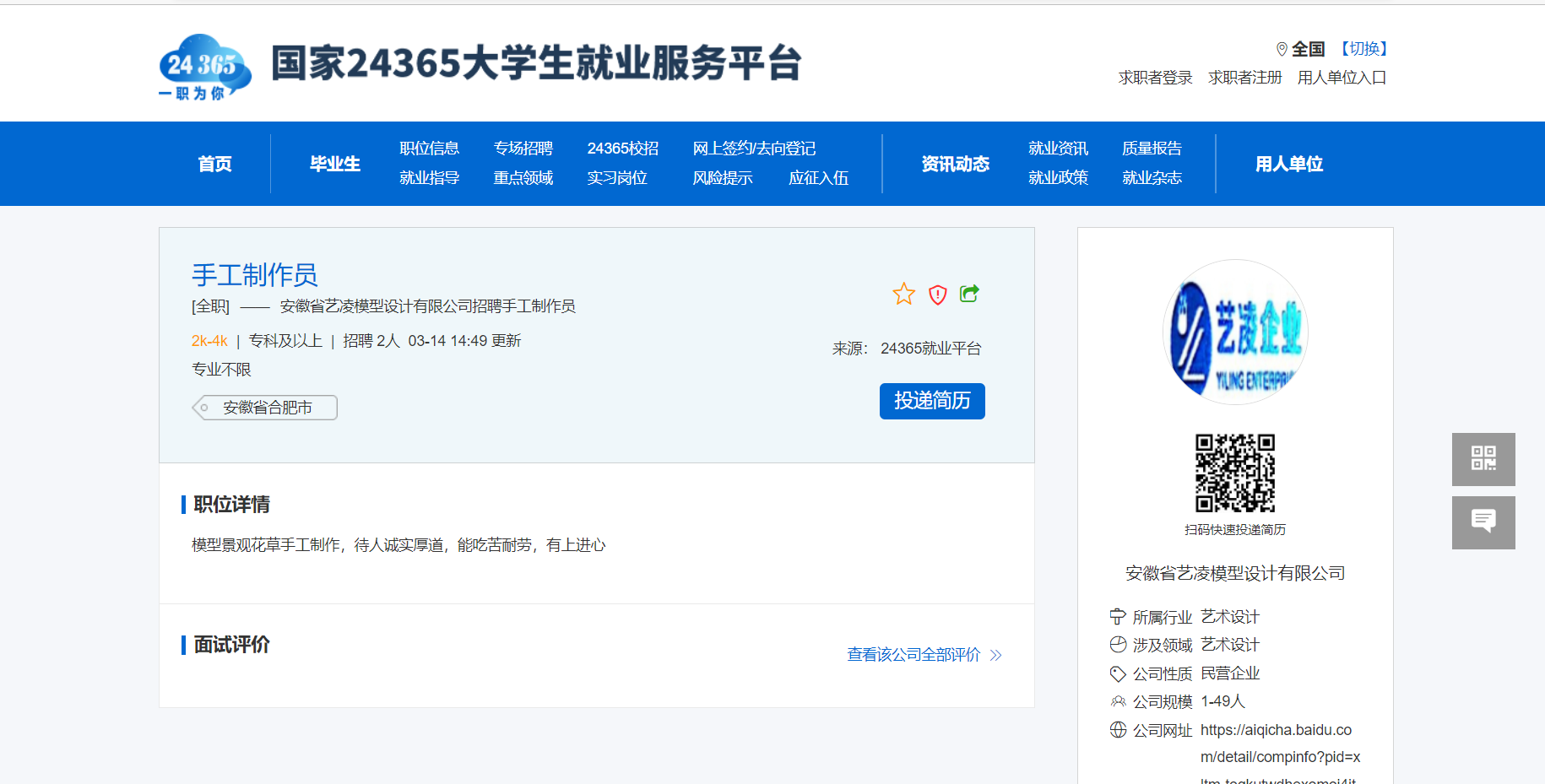Open the 毕业生 navigation section
Viewport: 1545px width, 784px height.
point(334,164)
